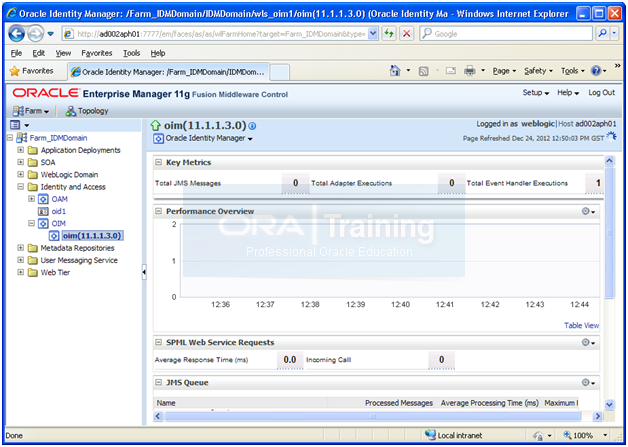This screenshot has height=447, width=628.
Task: Open the browser Favorites menu
Action: (x=97, y=53)
